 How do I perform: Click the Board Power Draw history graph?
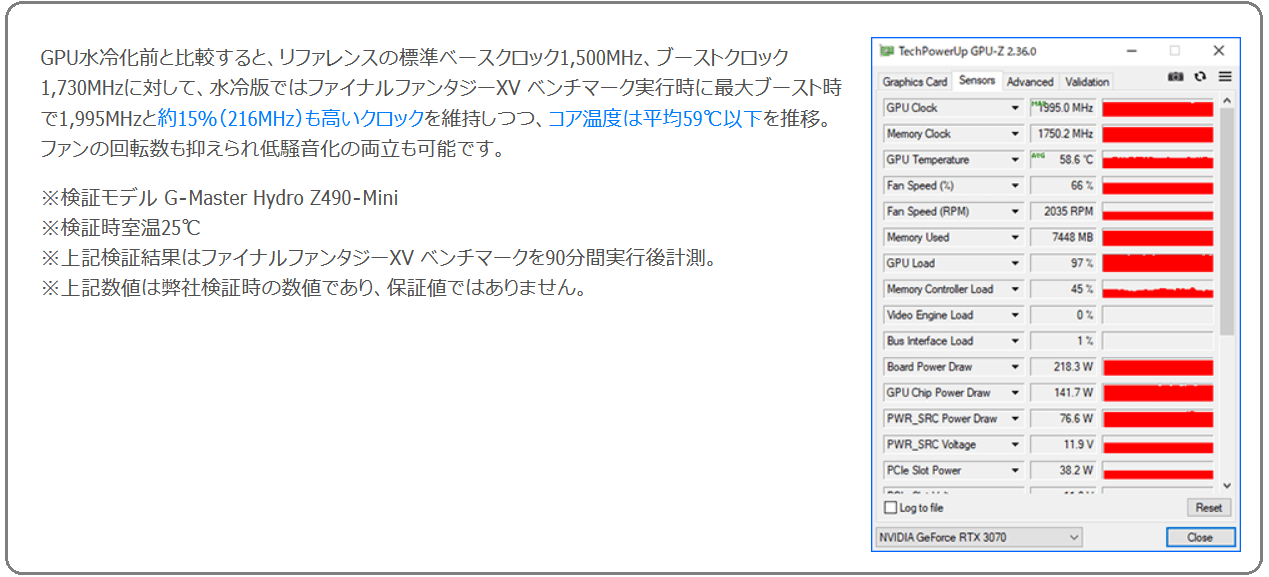(x=1158, y=367)
